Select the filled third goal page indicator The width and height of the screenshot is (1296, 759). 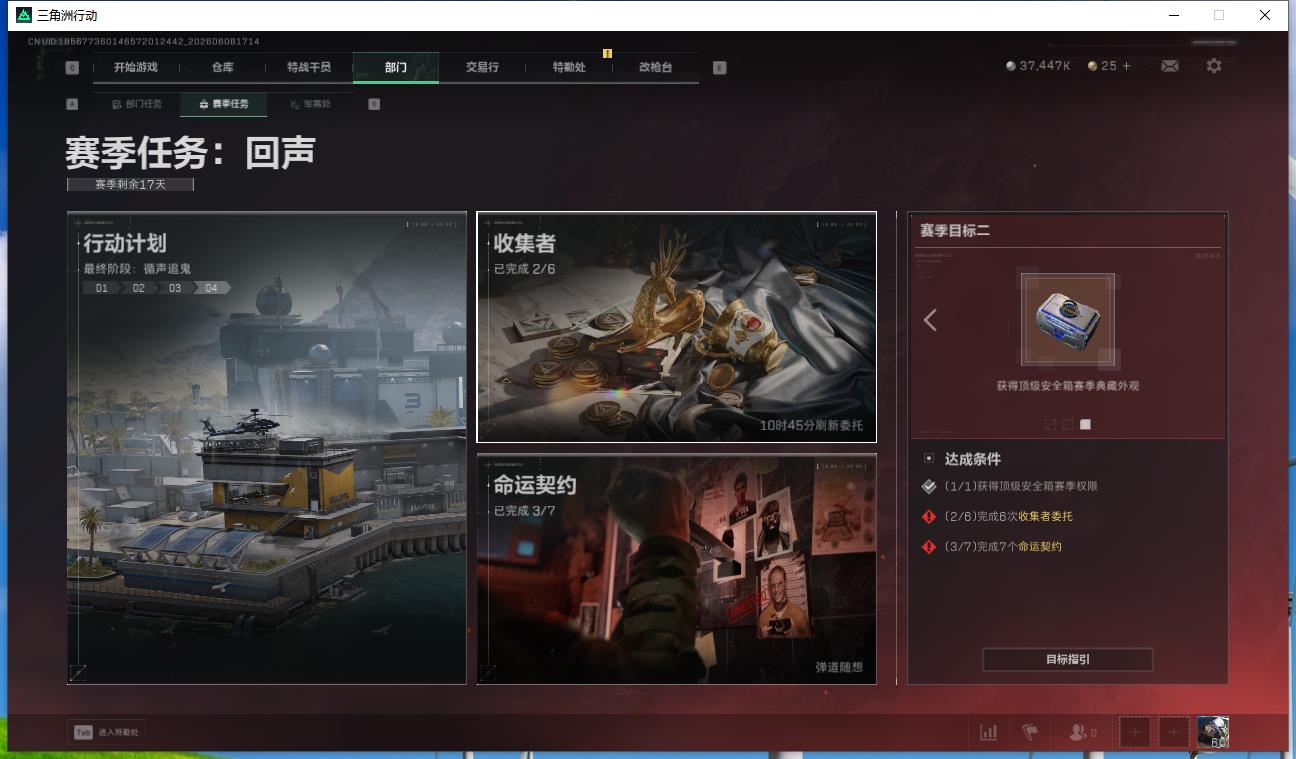click(x=1085, y=425)
